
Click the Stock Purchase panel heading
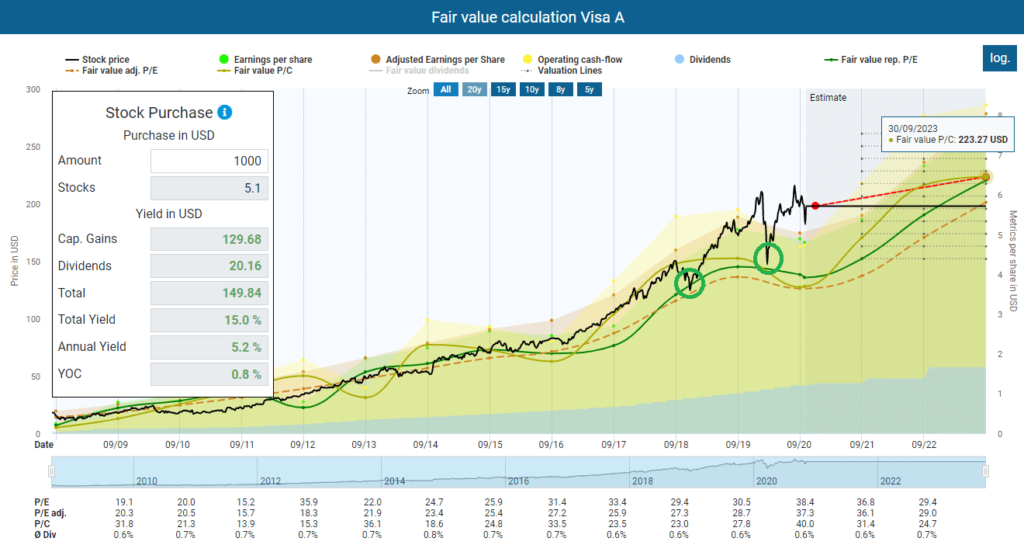coord(159,112)
